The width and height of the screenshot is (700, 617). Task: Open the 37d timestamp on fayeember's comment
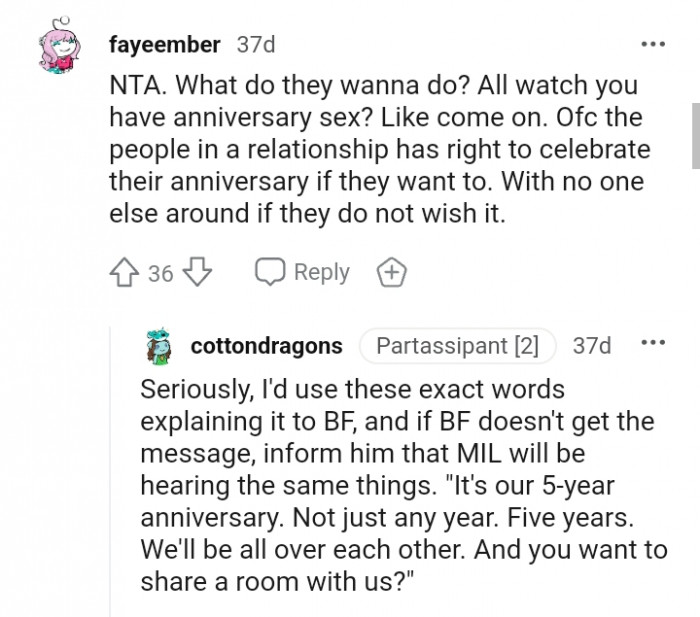[x=255, y=45]
